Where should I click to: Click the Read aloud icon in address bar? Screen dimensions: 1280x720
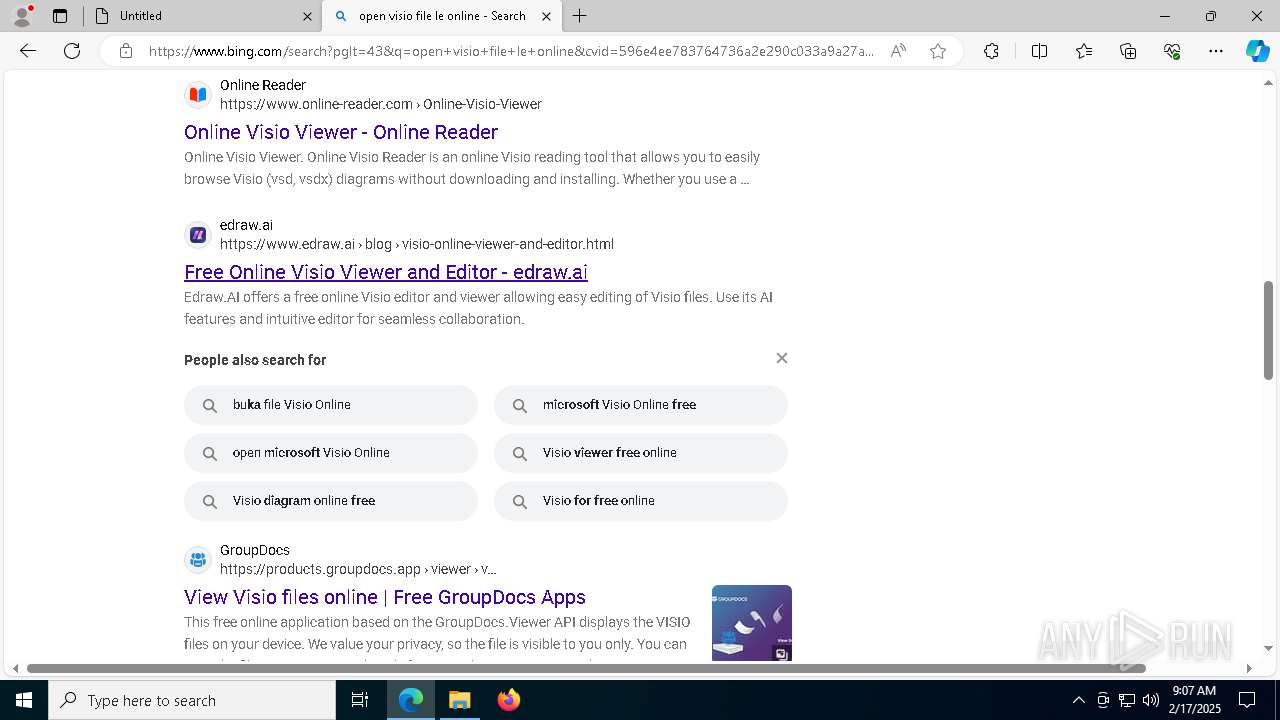tap(898, 51)
